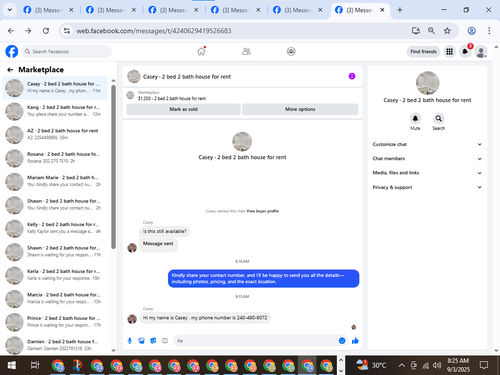
Task: Expand Privacy & support section
Action: point(427,187)
